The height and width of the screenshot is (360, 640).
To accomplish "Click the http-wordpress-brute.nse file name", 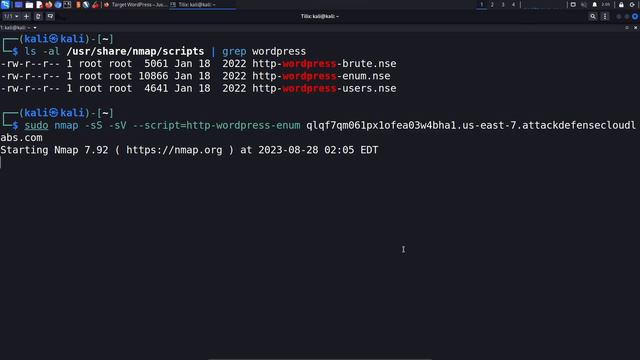I will [324, 64].
